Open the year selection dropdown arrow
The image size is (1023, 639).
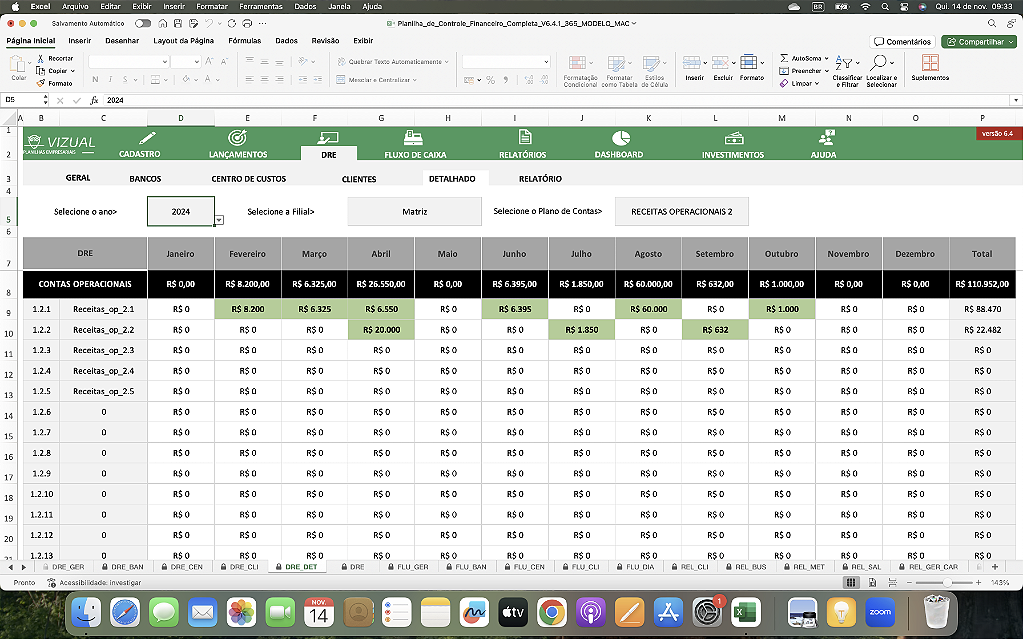(219, 220)
